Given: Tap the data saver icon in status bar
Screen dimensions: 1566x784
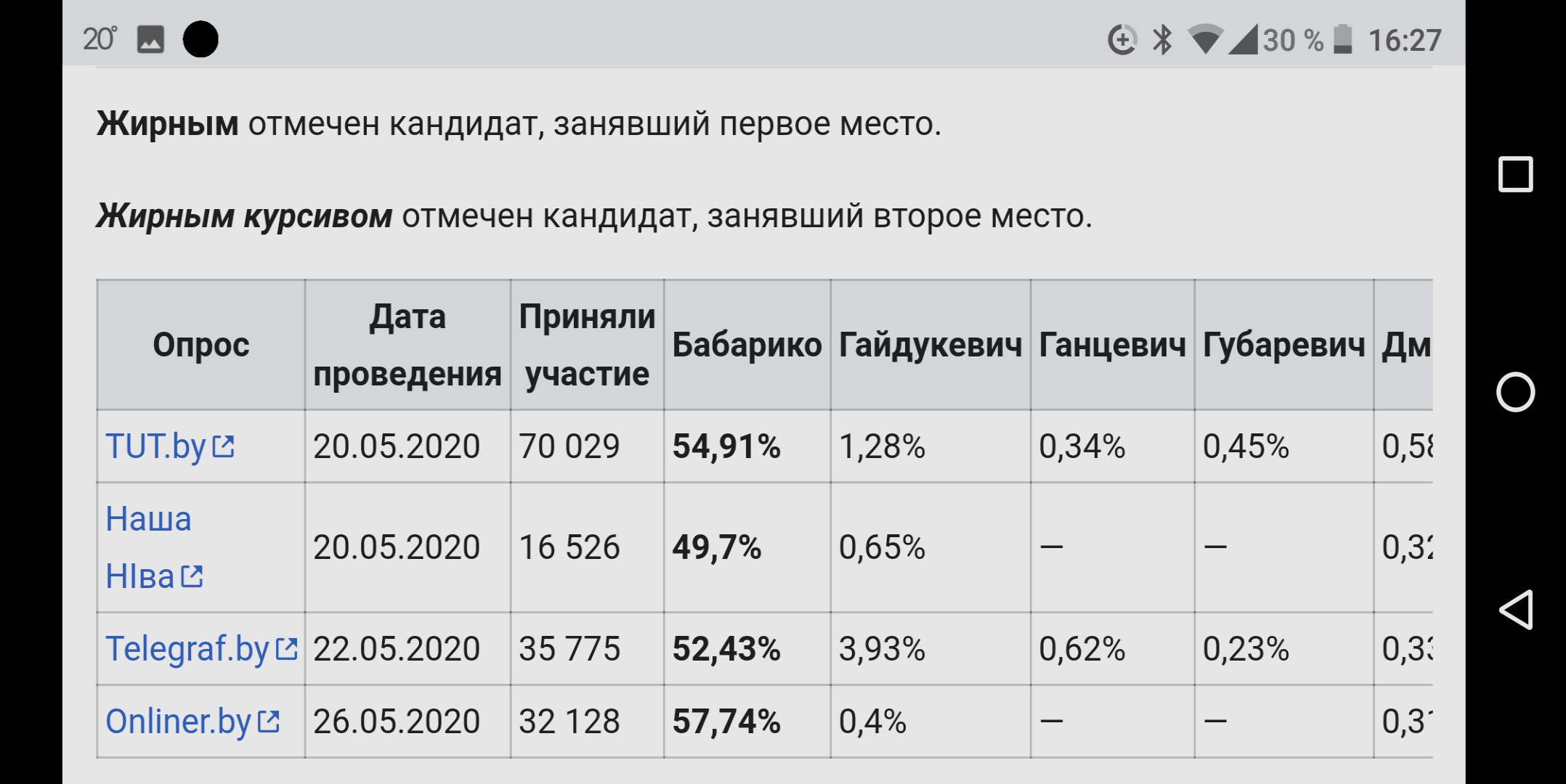Looking at the screenshot, I should click(x=1122, y=40).
